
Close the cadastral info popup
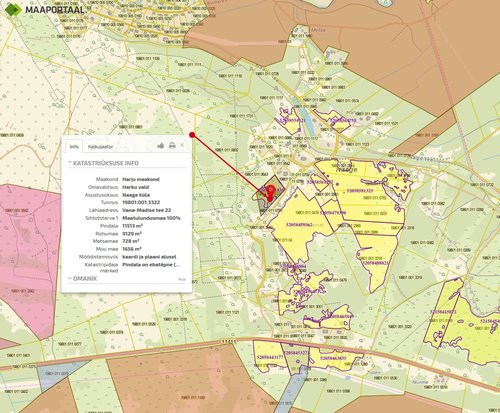182,145
